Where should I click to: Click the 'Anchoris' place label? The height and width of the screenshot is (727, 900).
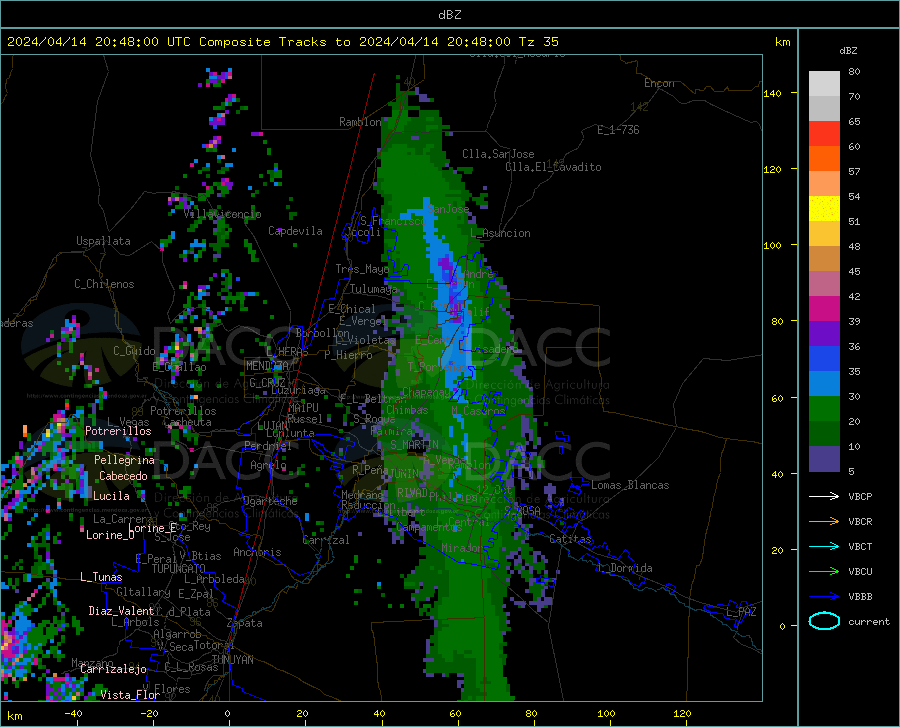(x=257, y=552)
